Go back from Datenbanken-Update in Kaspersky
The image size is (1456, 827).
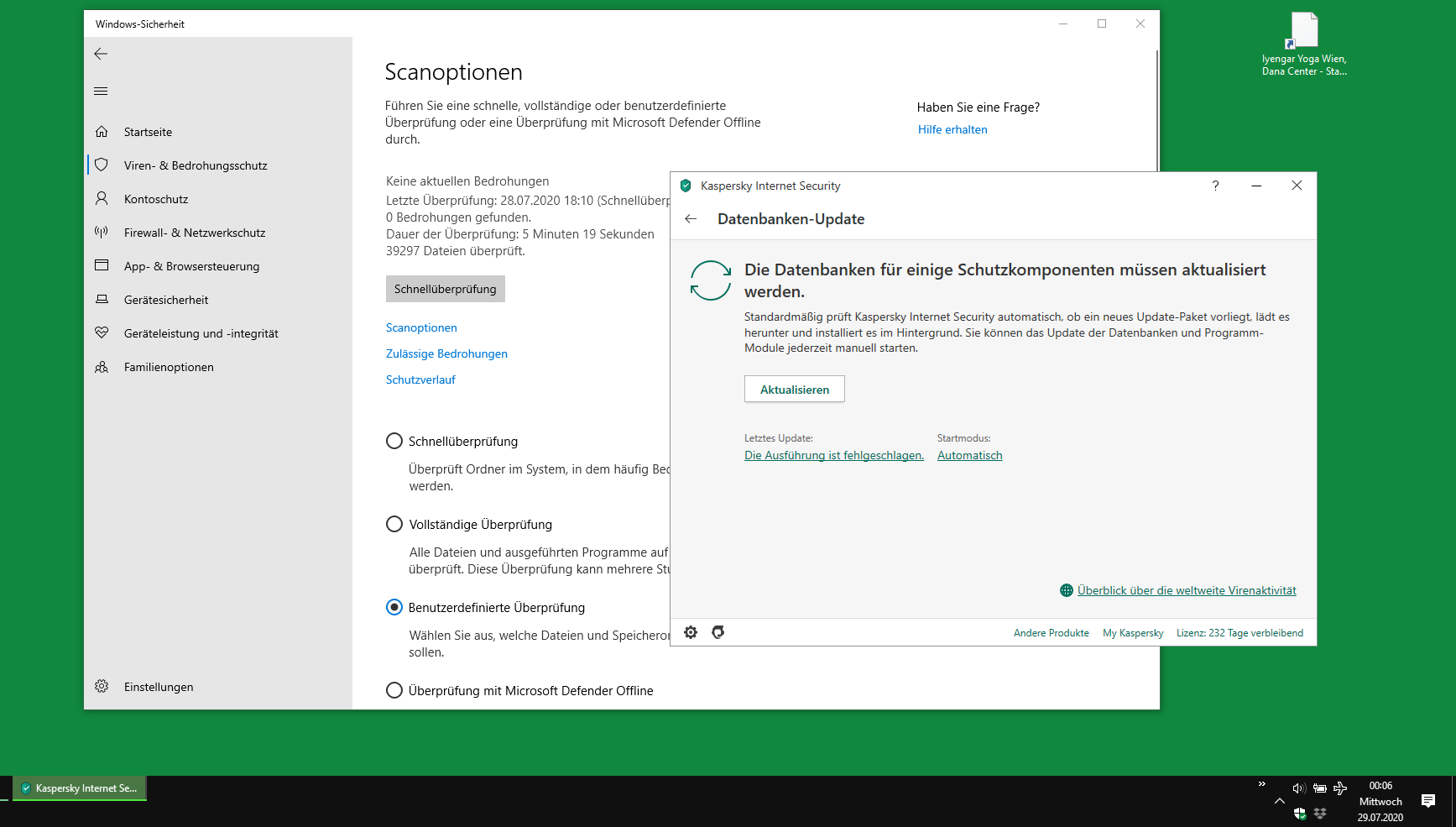click(691, 219)
